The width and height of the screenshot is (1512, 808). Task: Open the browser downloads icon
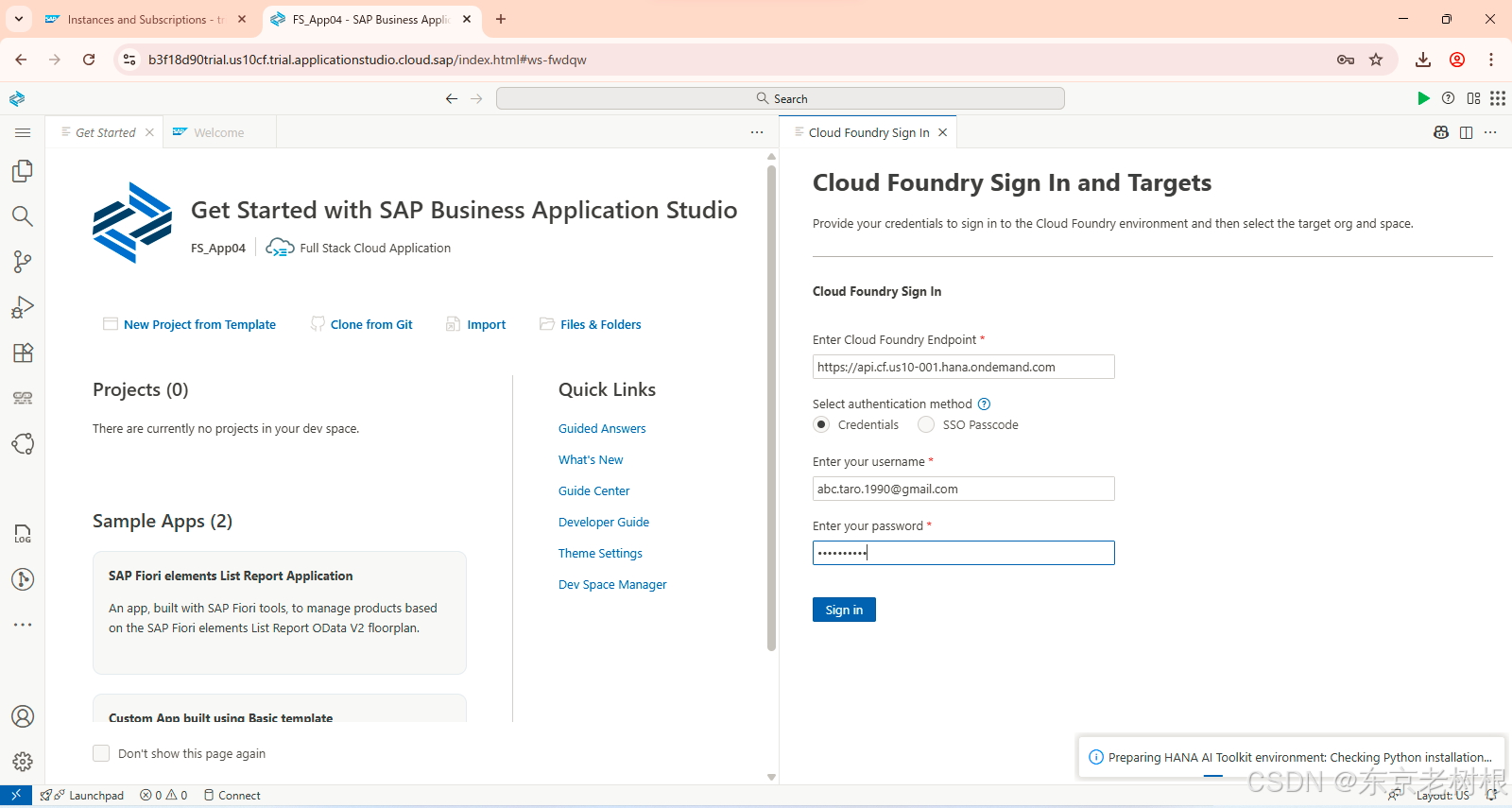point(1422,60)
